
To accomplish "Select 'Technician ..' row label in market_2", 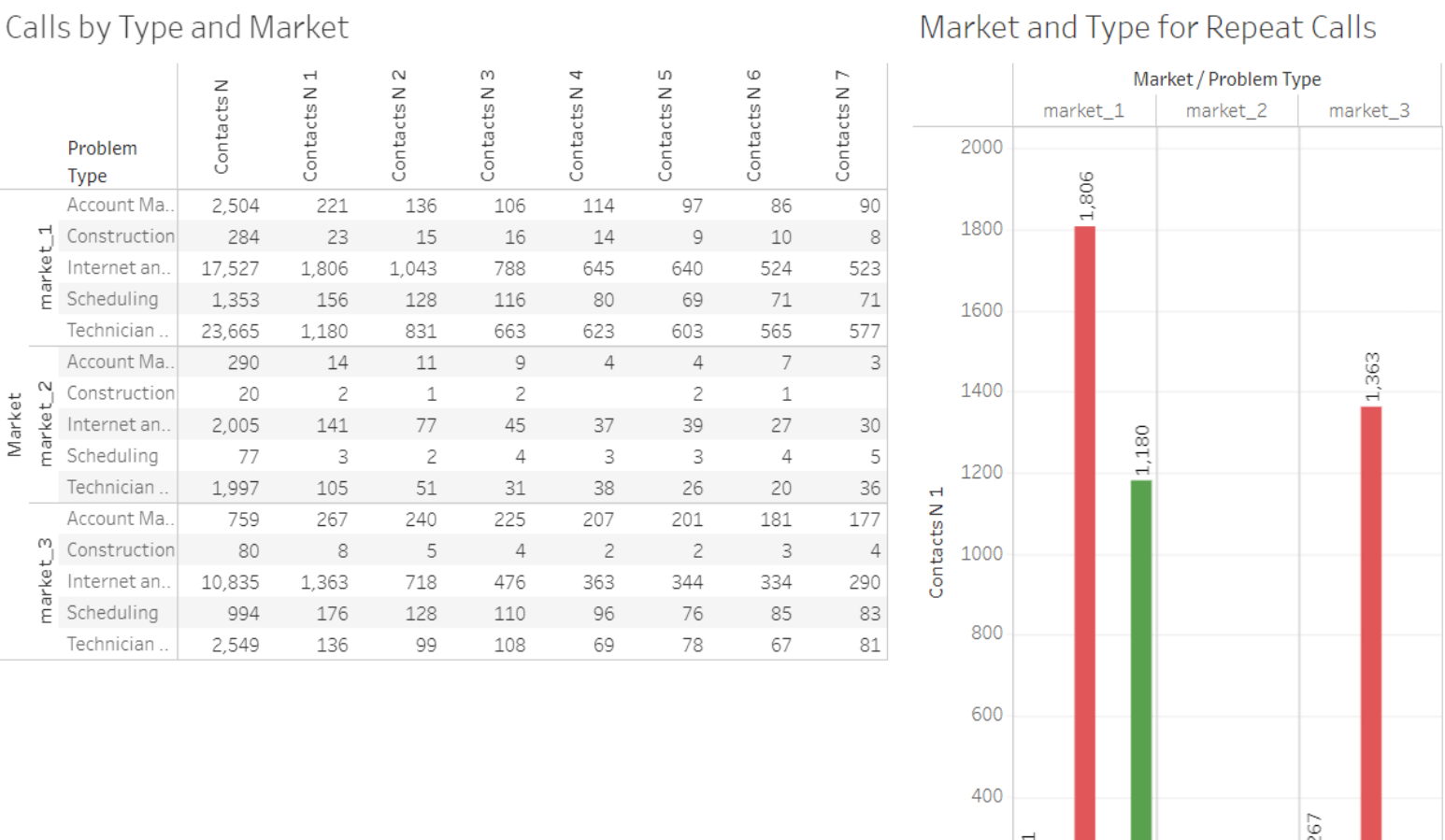I will (x=117, y=487).
